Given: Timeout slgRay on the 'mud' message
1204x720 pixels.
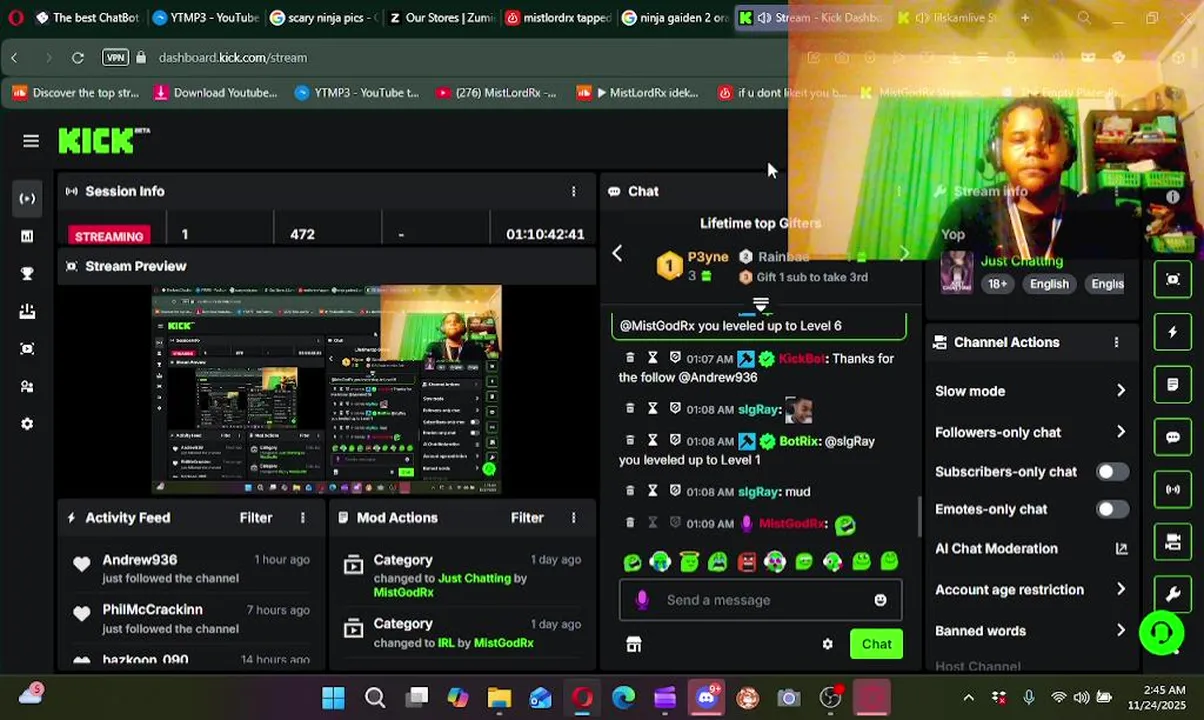Looking at the screenshot, I should pyautogui.click(x=652, y=491).
